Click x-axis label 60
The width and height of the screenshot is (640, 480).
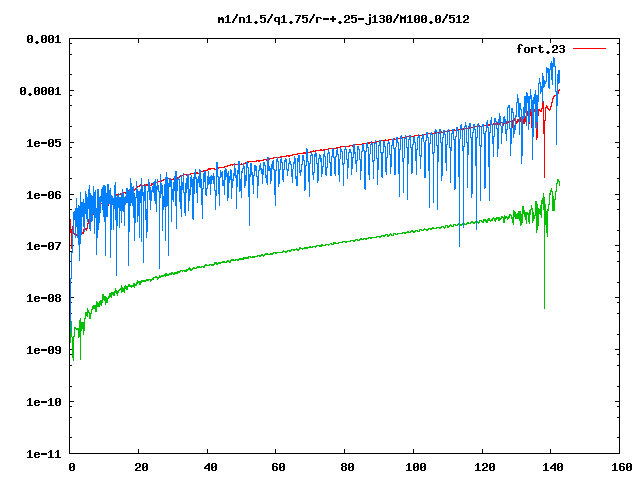click(x=278, y=467)
